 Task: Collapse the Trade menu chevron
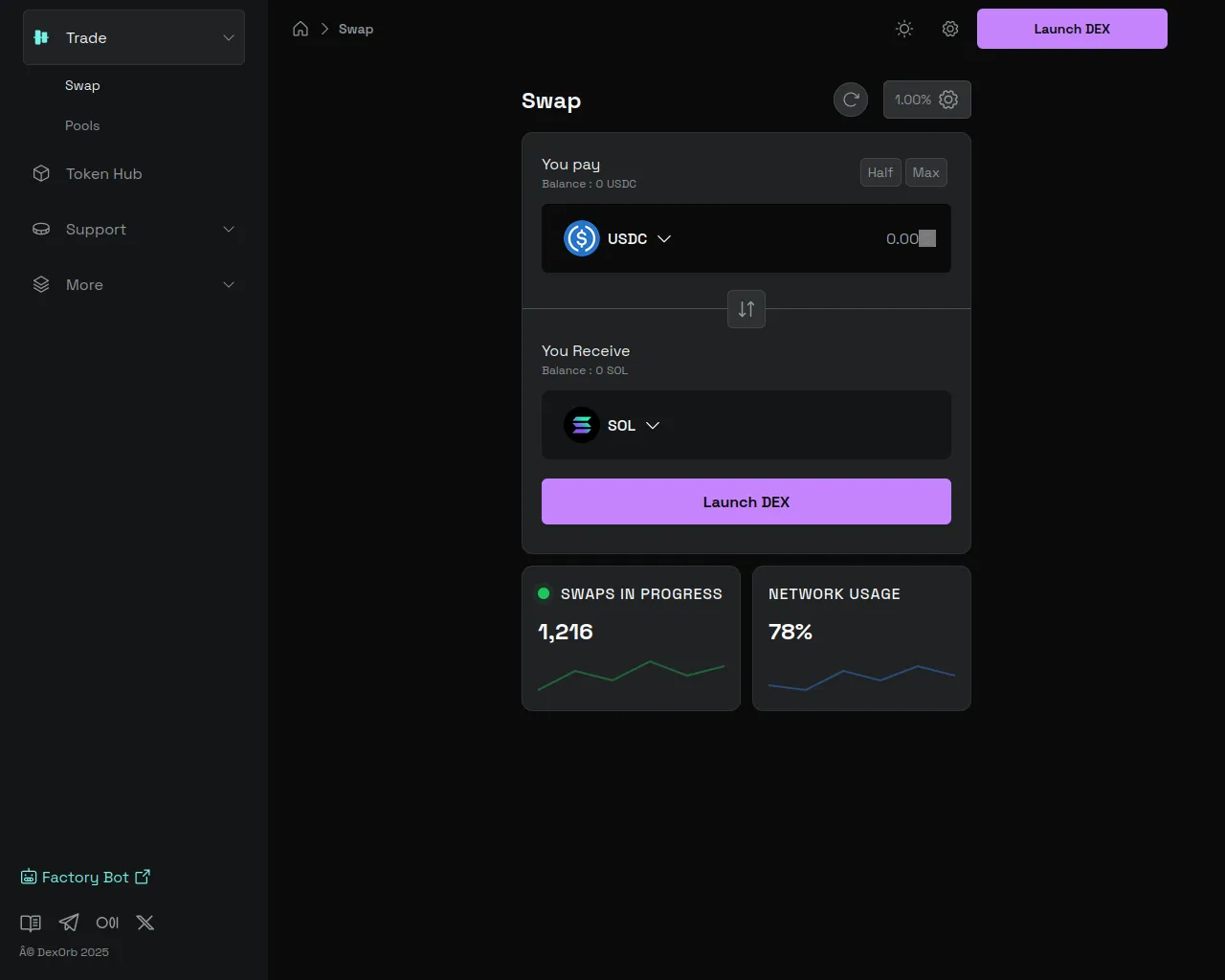coord(229,37)
